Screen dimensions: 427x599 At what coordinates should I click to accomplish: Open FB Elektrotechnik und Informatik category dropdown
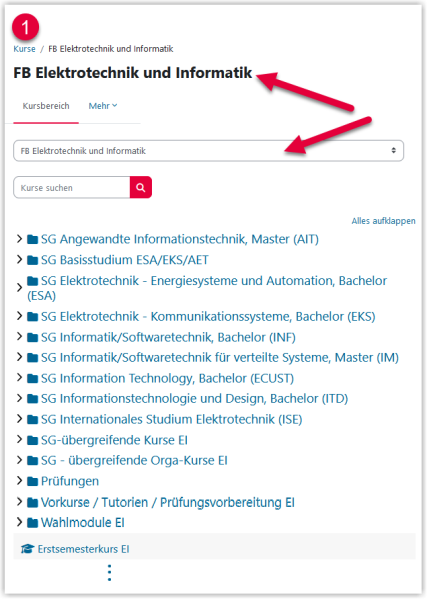pyautogui.click(x=209, y=151)
